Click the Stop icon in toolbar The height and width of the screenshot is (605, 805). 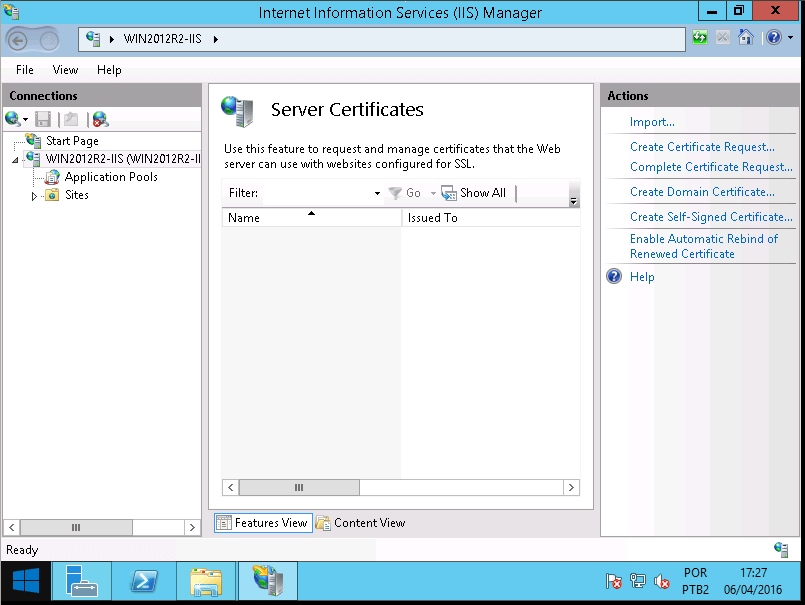click(722, 37)
